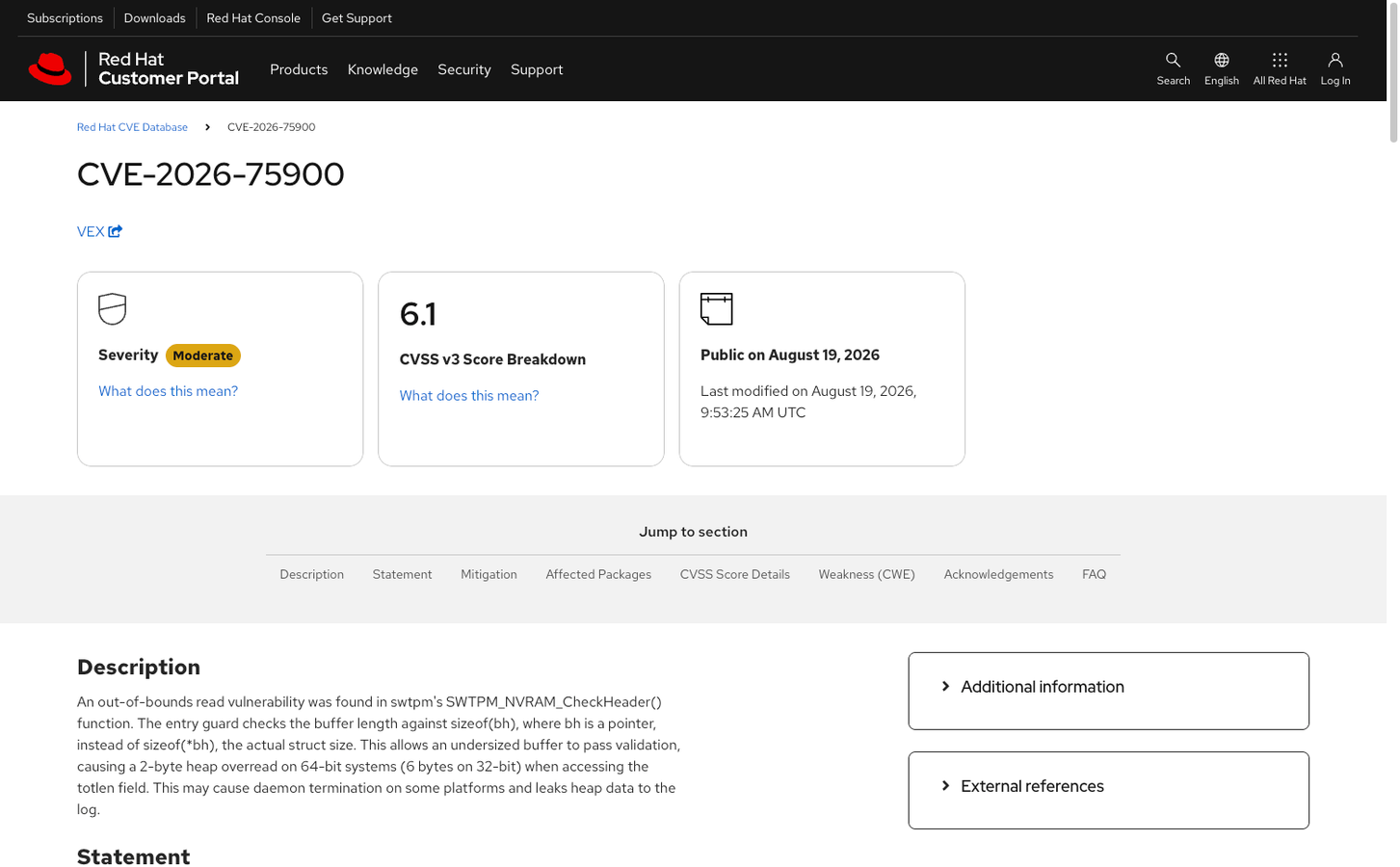Click the Get Support link
Screen dimensions: 1400x867
357,18
